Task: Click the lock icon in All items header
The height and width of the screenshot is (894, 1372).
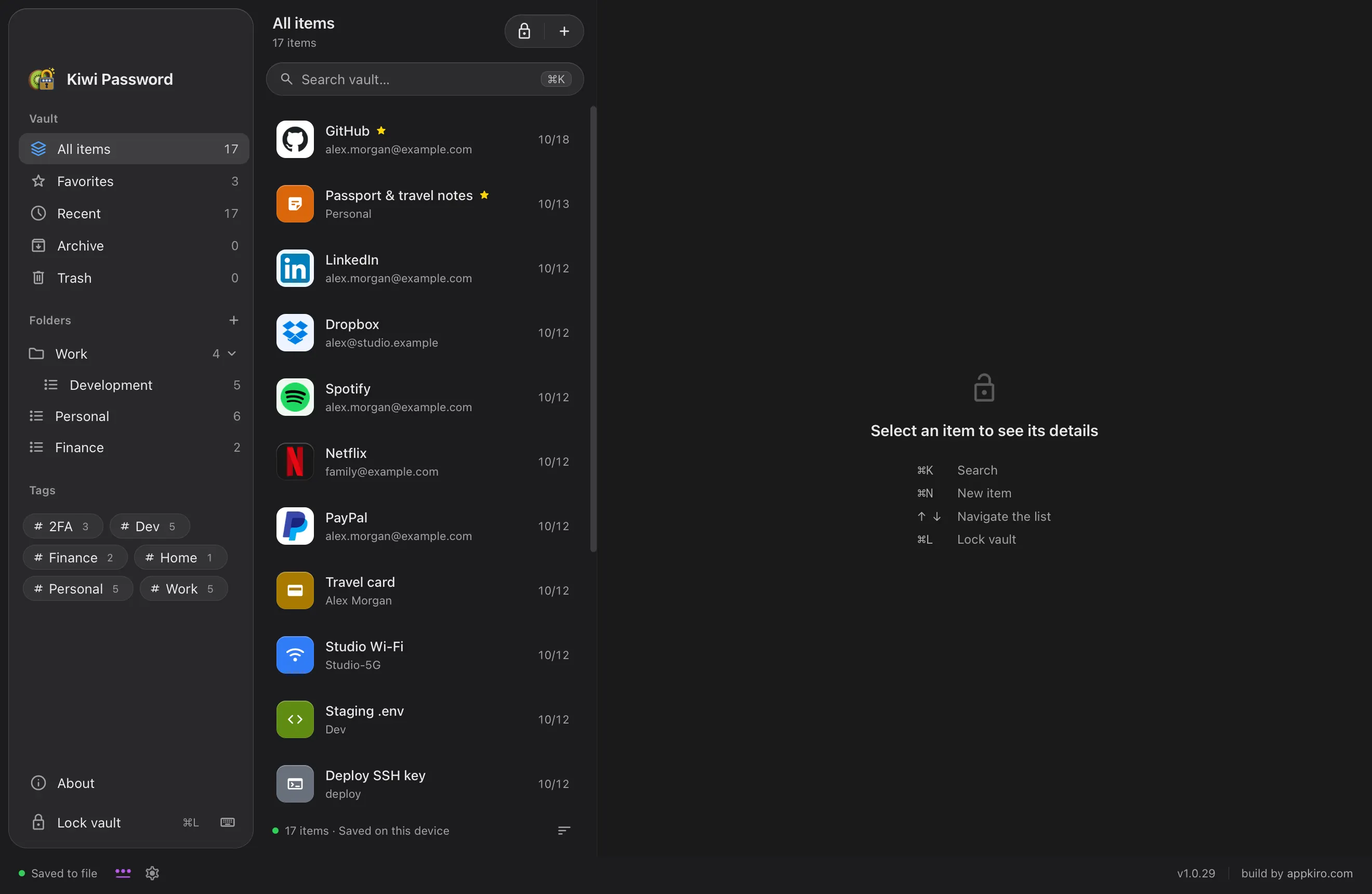Action: coord(523,31)
